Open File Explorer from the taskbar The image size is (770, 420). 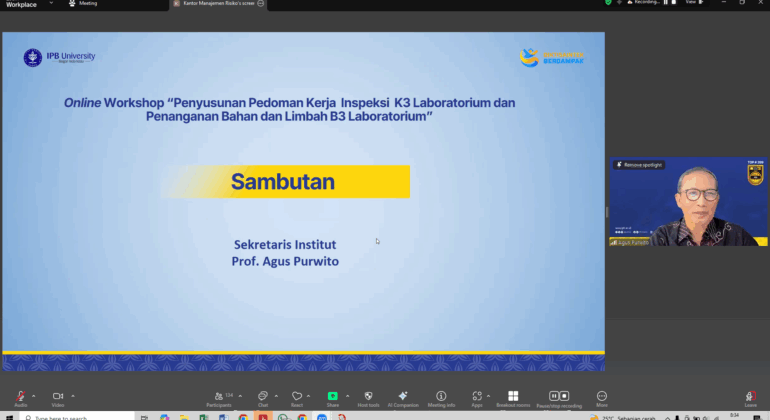[x=184, y=418]
